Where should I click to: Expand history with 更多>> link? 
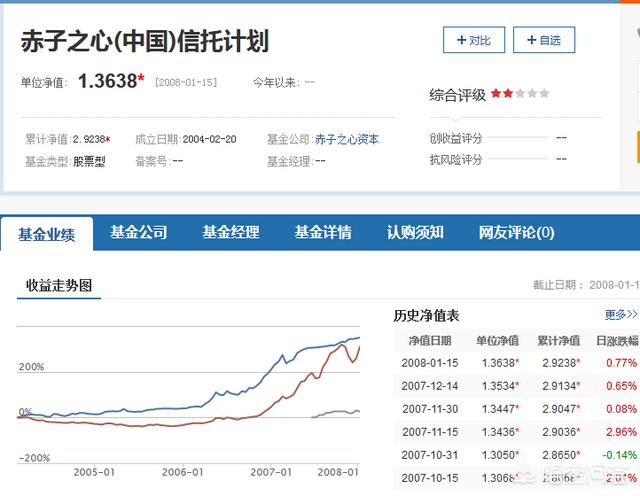620,315
